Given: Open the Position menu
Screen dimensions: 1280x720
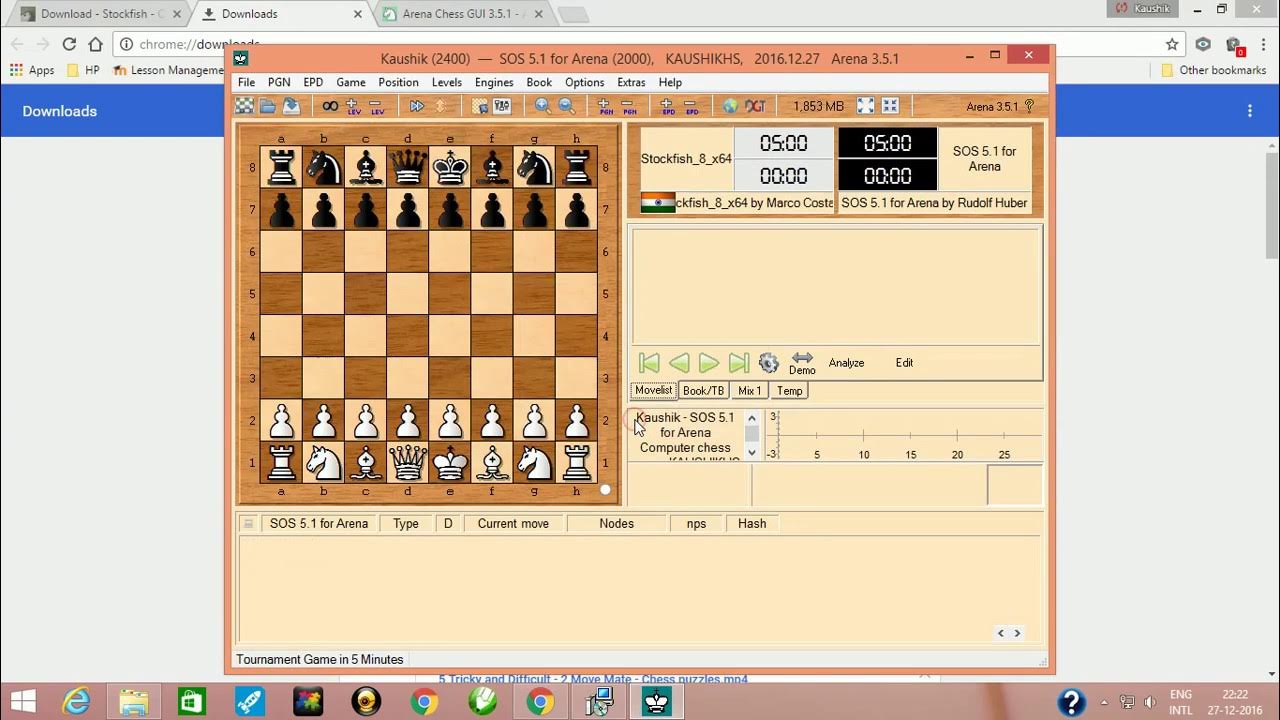Looking at the screenshot, I should tap(398, 83).
